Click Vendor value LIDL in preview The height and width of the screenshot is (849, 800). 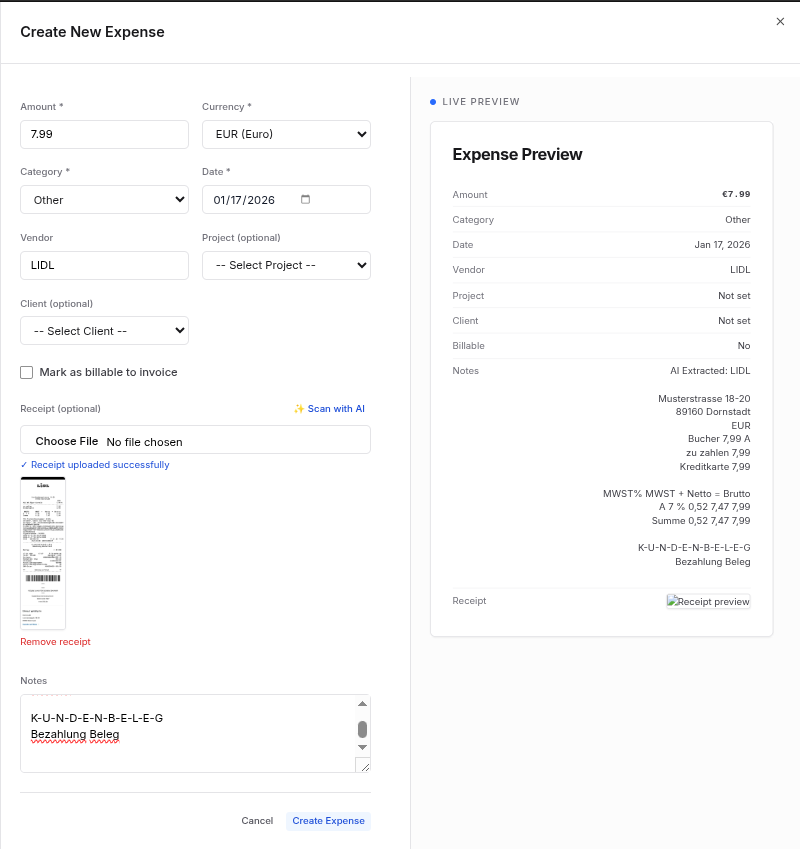[x=740, y=270]
